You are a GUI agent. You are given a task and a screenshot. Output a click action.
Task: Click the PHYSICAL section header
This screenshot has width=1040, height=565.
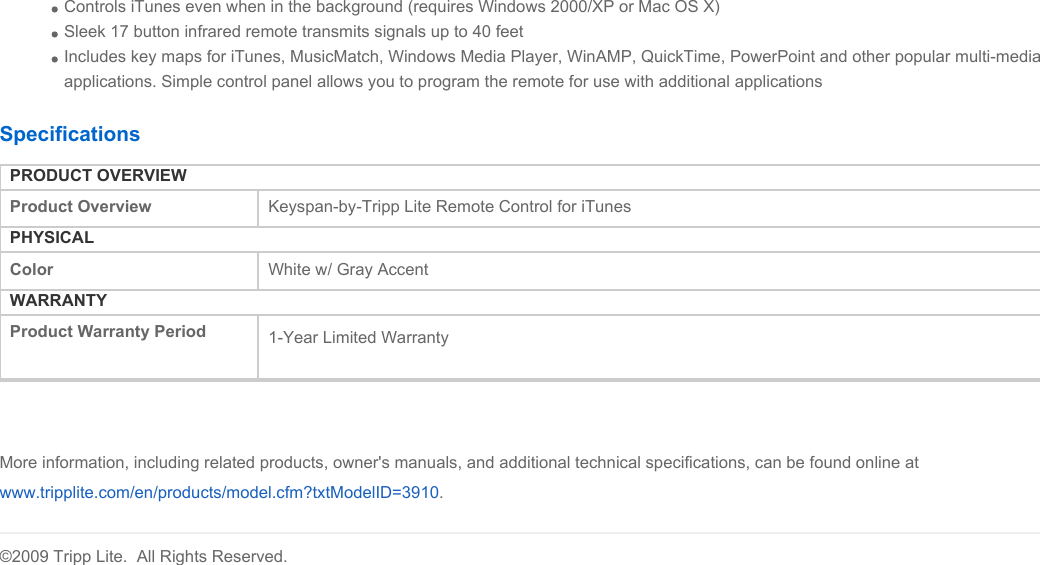click(x=52, y=237)
